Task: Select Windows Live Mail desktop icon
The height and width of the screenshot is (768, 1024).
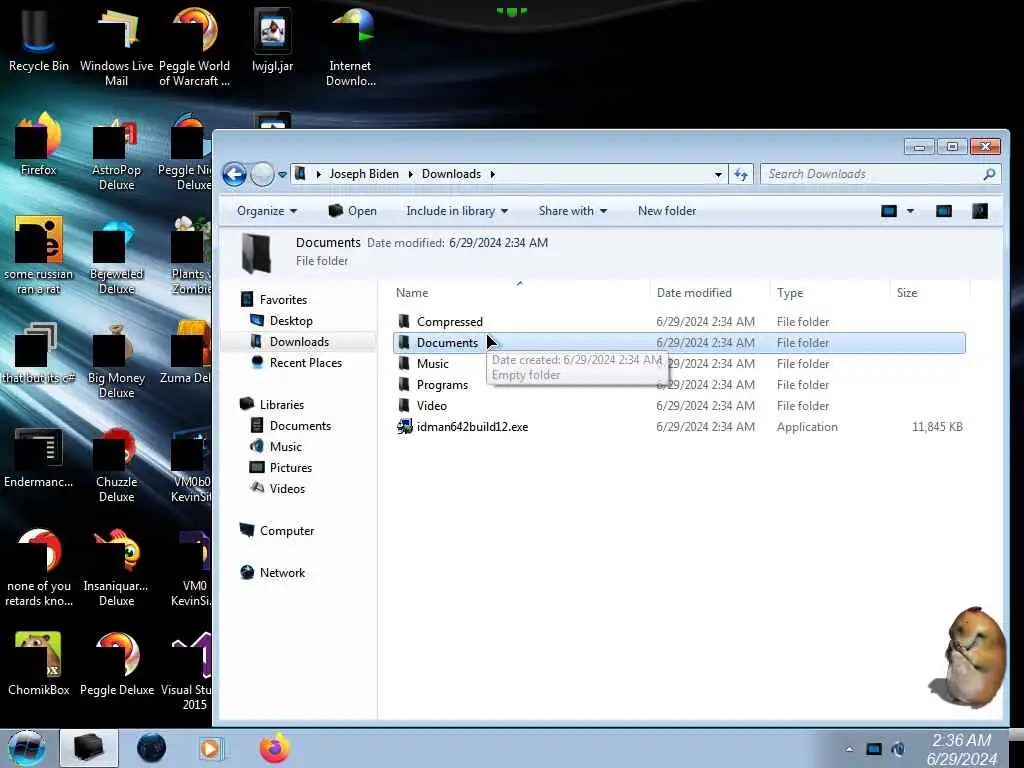Action: tap(116, 46)
